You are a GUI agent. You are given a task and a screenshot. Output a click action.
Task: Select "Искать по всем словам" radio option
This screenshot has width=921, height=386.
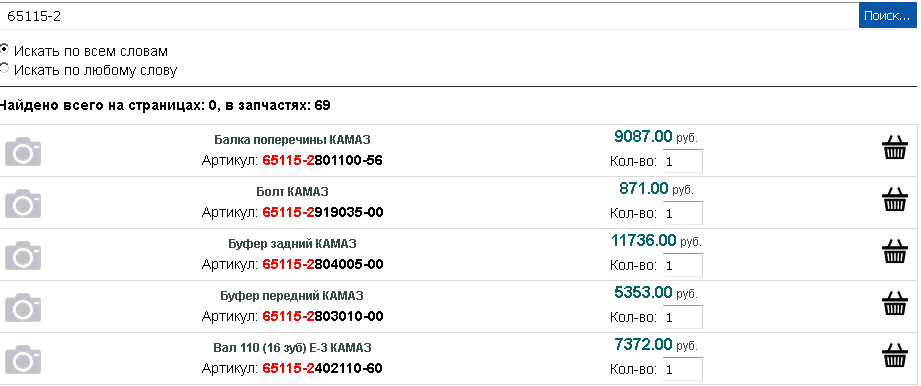pyautogui.click(x=4, y=49)
